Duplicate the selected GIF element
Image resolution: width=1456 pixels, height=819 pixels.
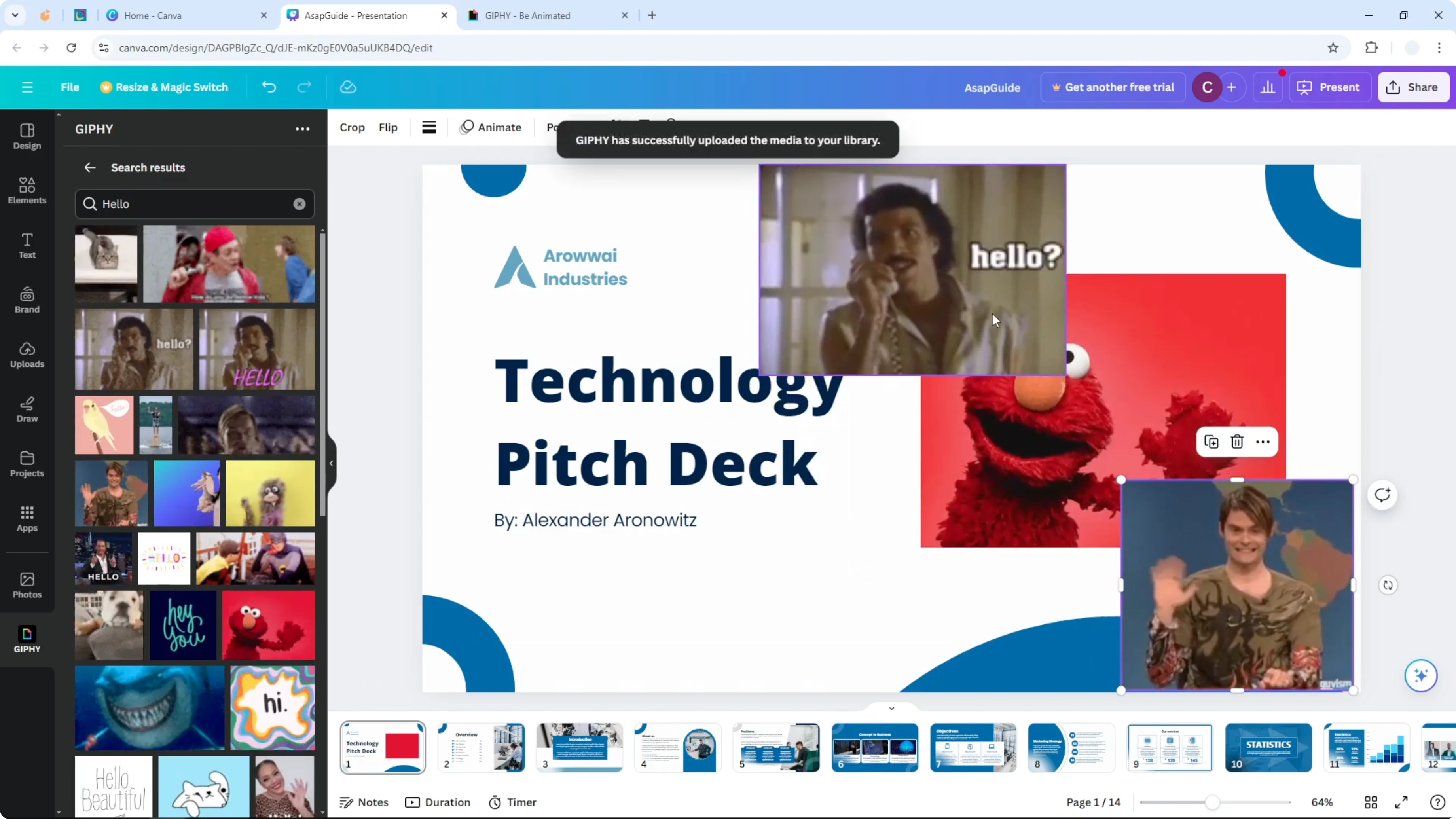coord(1211,442)
